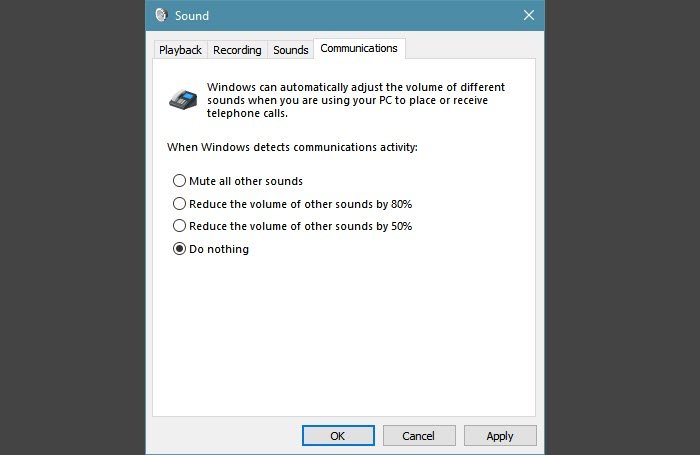
Task: Confirm the settings with OK
Action: [x=338, y=435]
